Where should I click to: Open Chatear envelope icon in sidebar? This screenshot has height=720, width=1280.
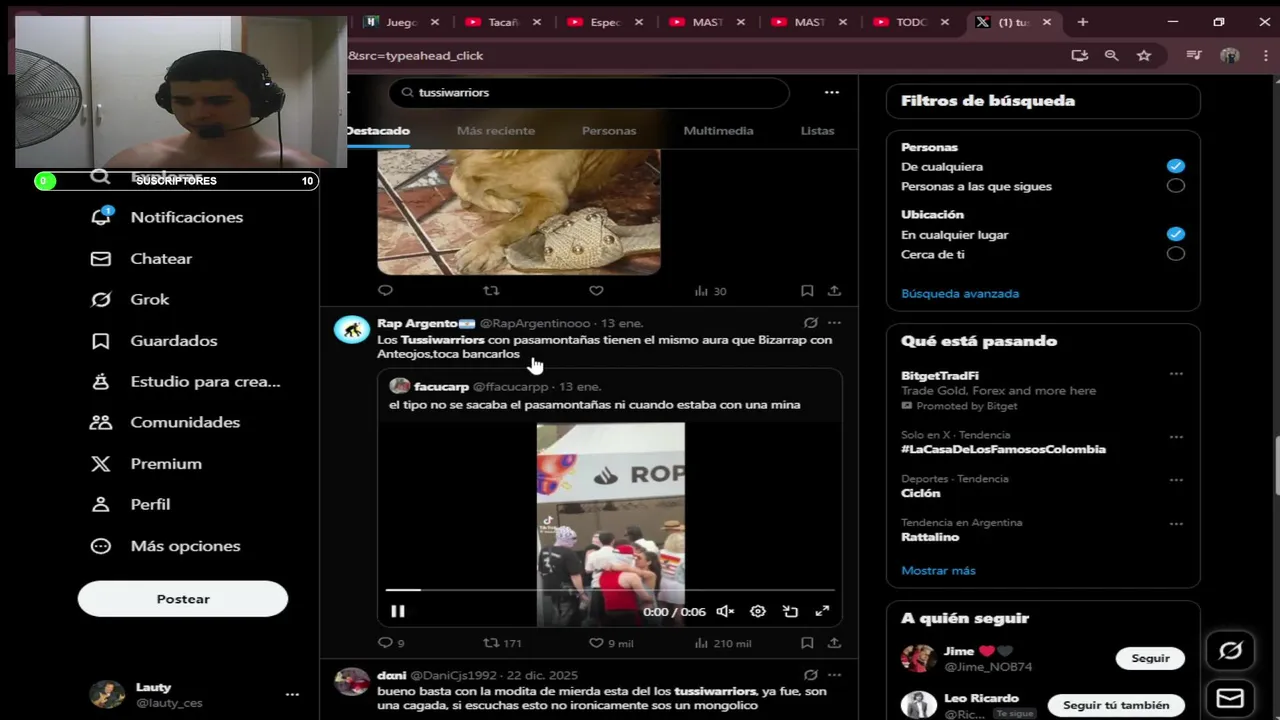point(101,258)
